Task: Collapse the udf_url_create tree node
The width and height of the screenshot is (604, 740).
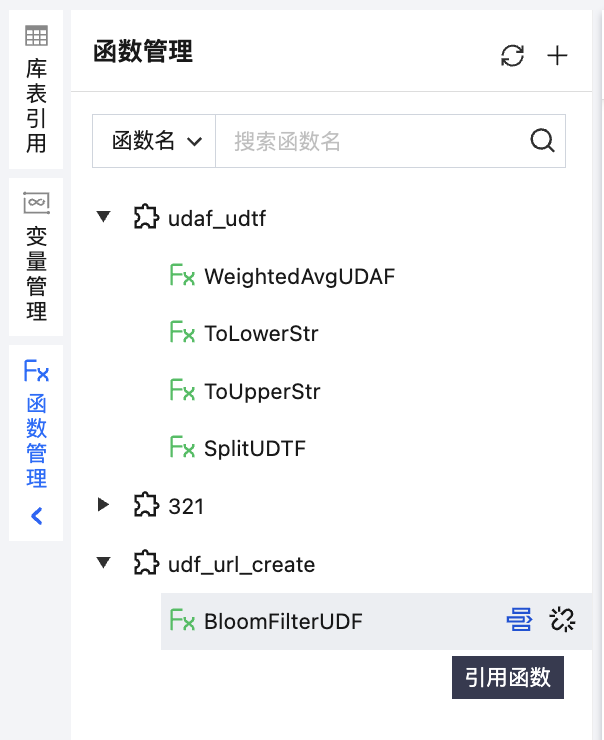Action: [x=103, y=562]
